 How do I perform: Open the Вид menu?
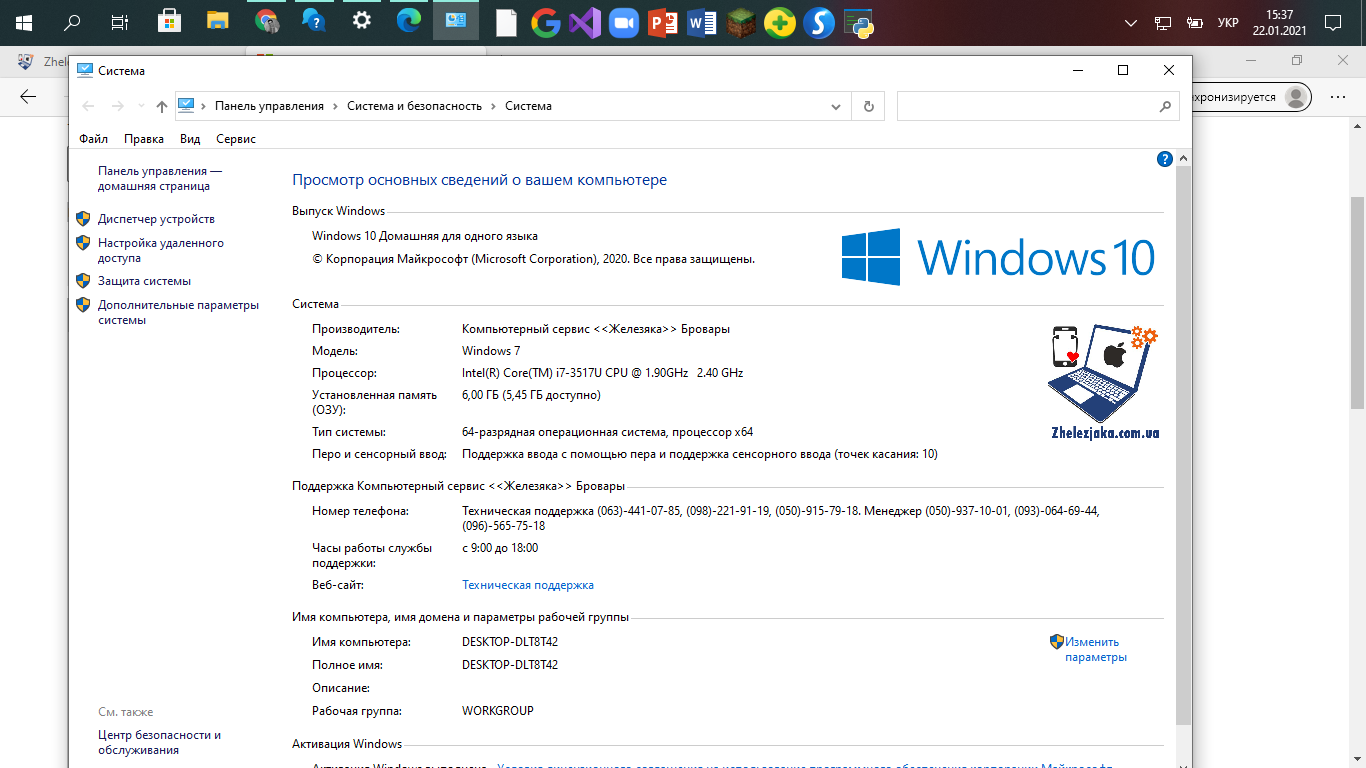(x=190, y=139)
